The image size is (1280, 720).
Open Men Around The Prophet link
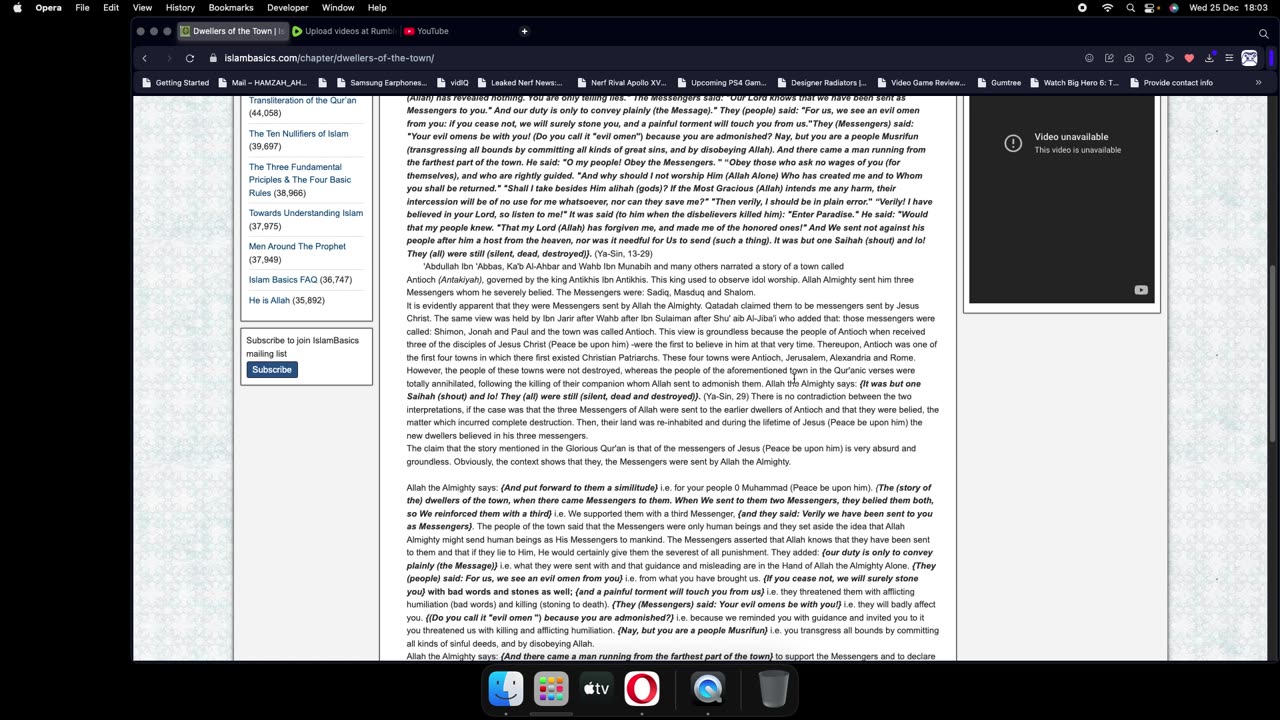point(297,247)
